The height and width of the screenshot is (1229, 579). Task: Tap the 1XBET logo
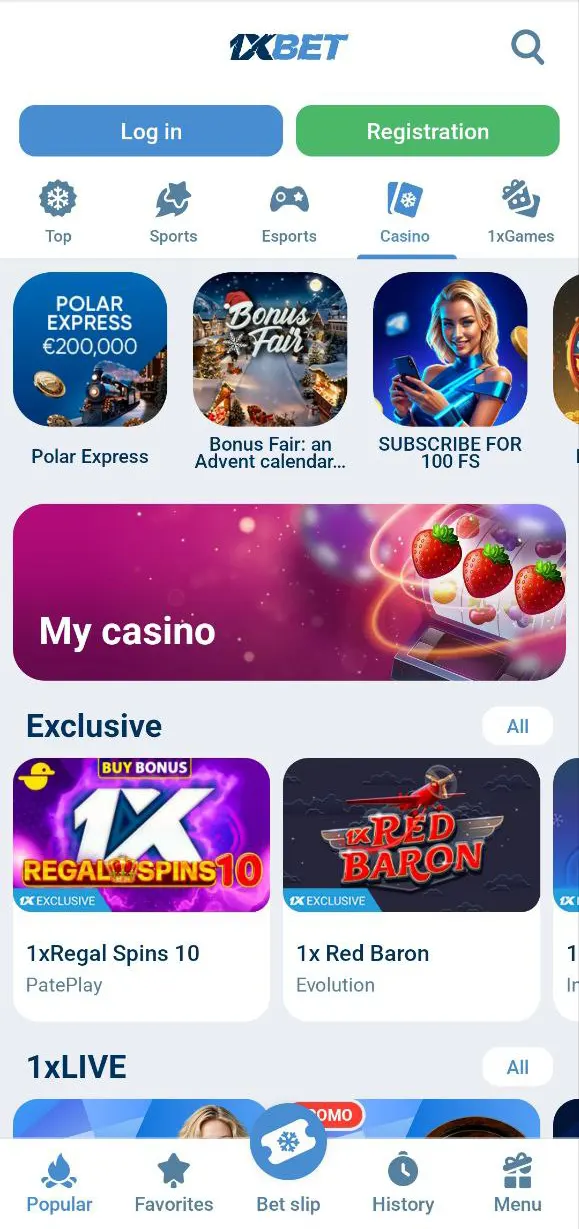point(289,47)
